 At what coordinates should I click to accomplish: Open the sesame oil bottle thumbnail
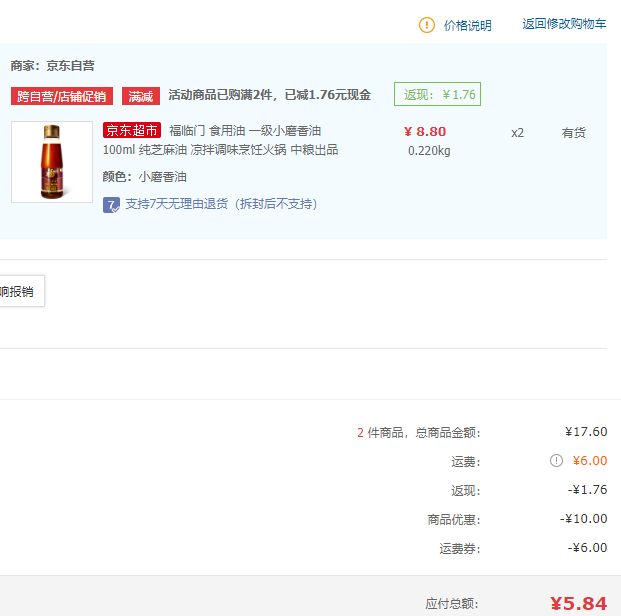(x=52, y=162)
